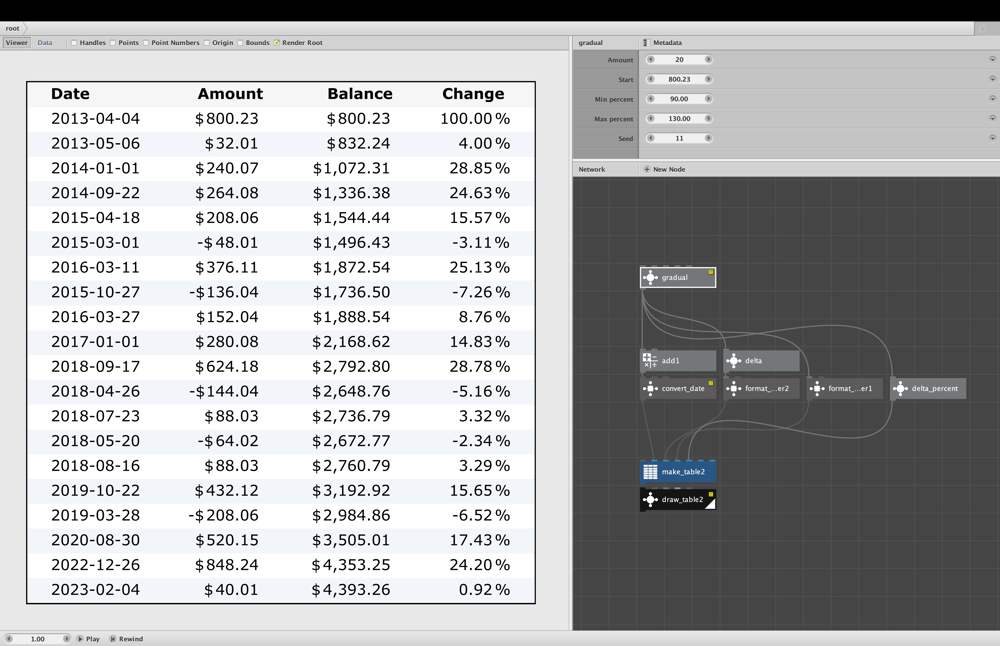
Task: Enable the Points checkbox
Action: (113, 43)
